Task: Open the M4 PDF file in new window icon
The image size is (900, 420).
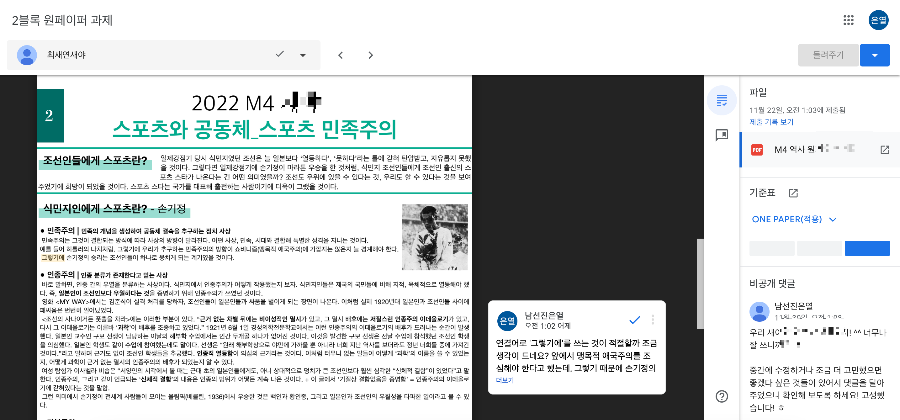Action: [x=885, y=150]
